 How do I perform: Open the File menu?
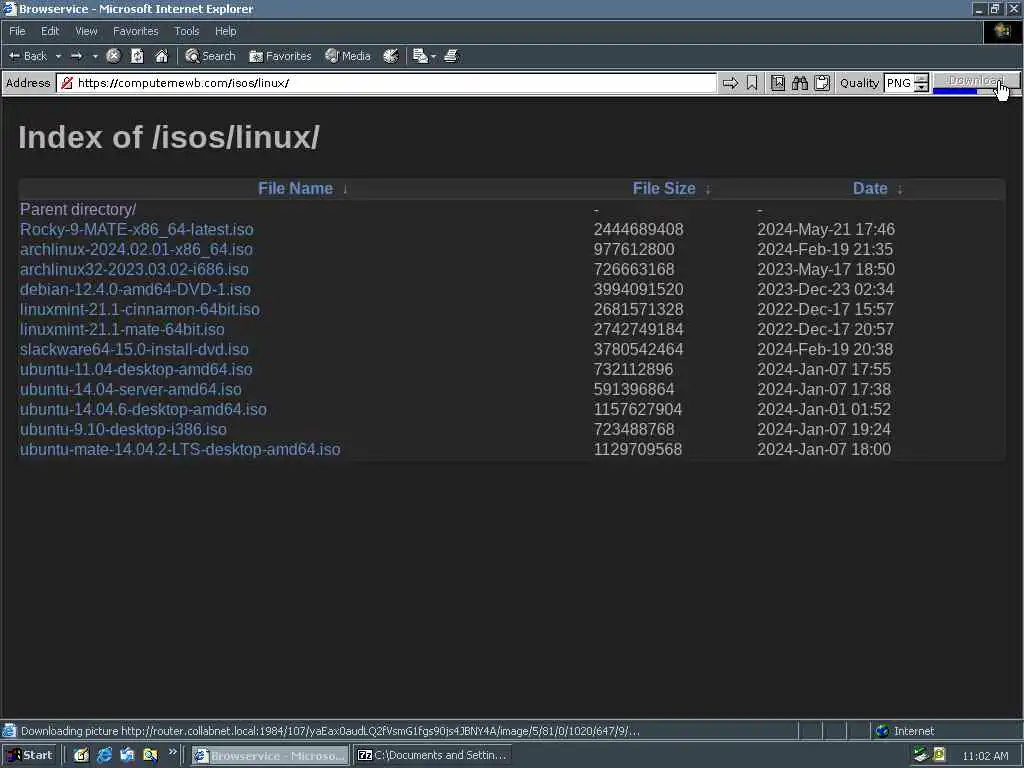pos(17,31)
